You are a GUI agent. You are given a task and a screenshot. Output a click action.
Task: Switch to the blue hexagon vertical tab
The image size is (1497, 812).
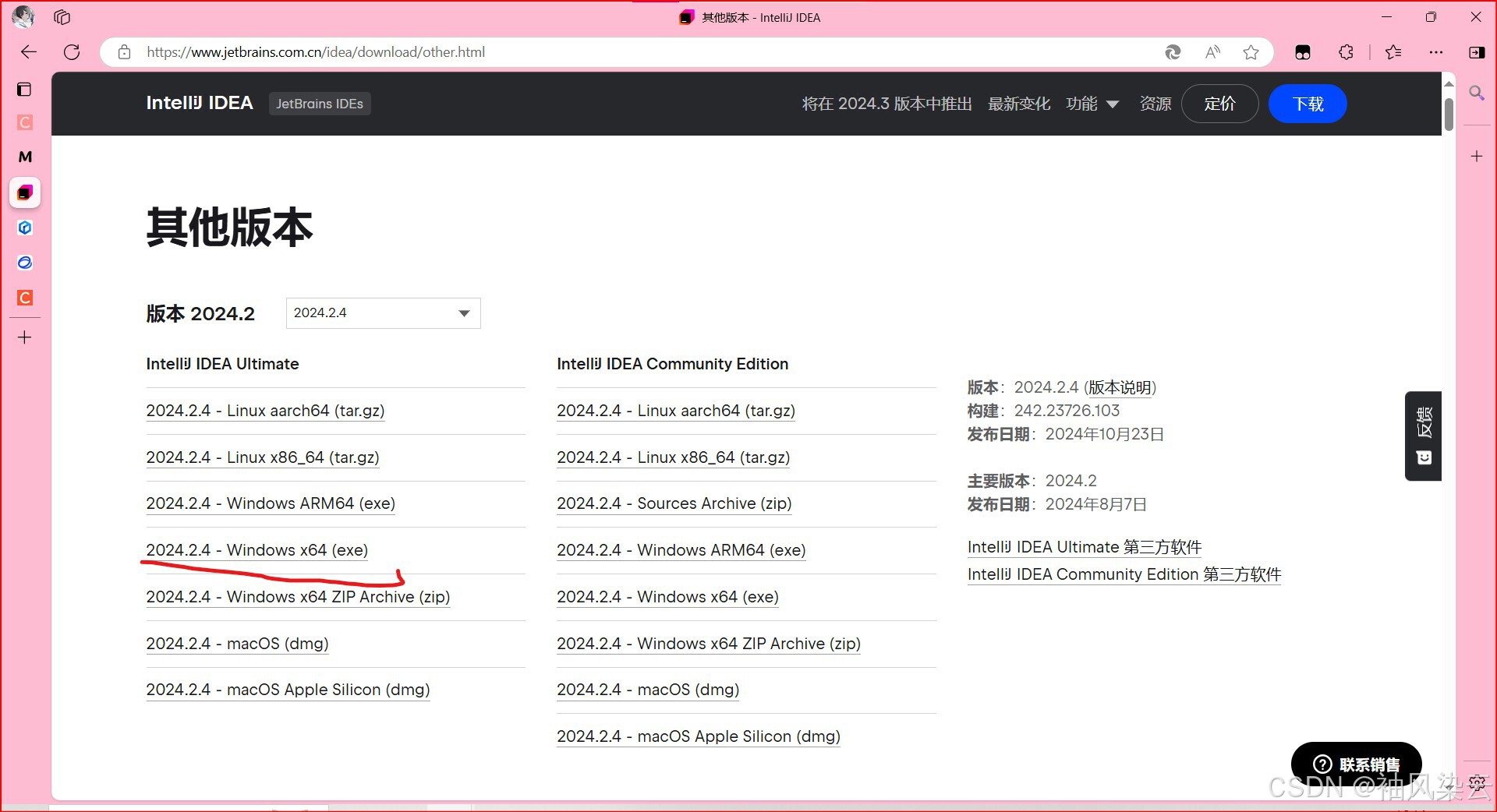tap(25, 228)
